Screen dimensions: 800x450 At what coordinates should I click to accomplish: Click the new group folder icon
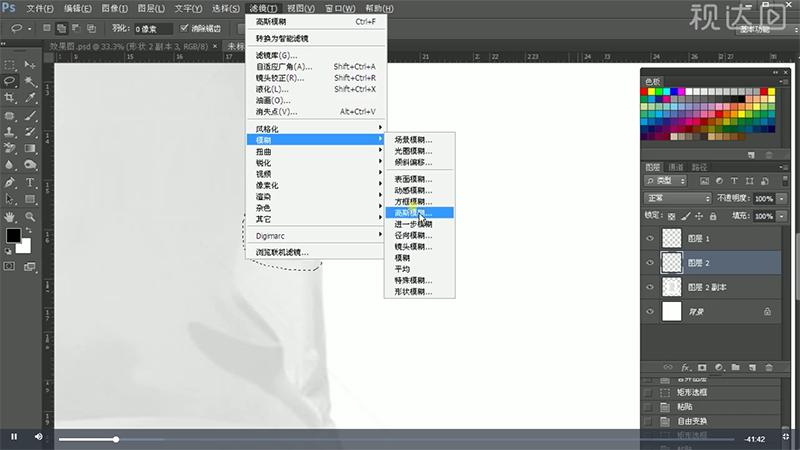pos(735,367)
